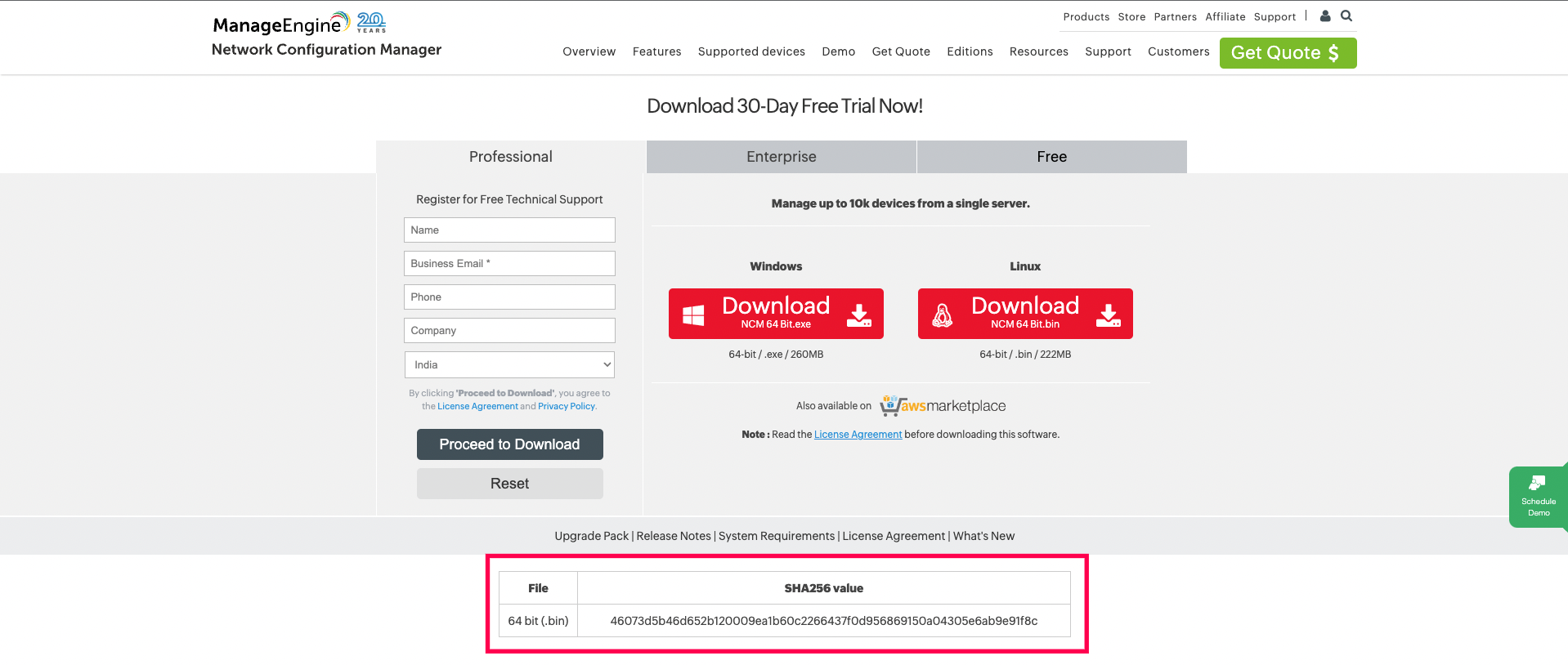This screenshot has width=1568, height=665.
Task: Click the 64 bit (.bin) table cell
Action: point(538,621)
